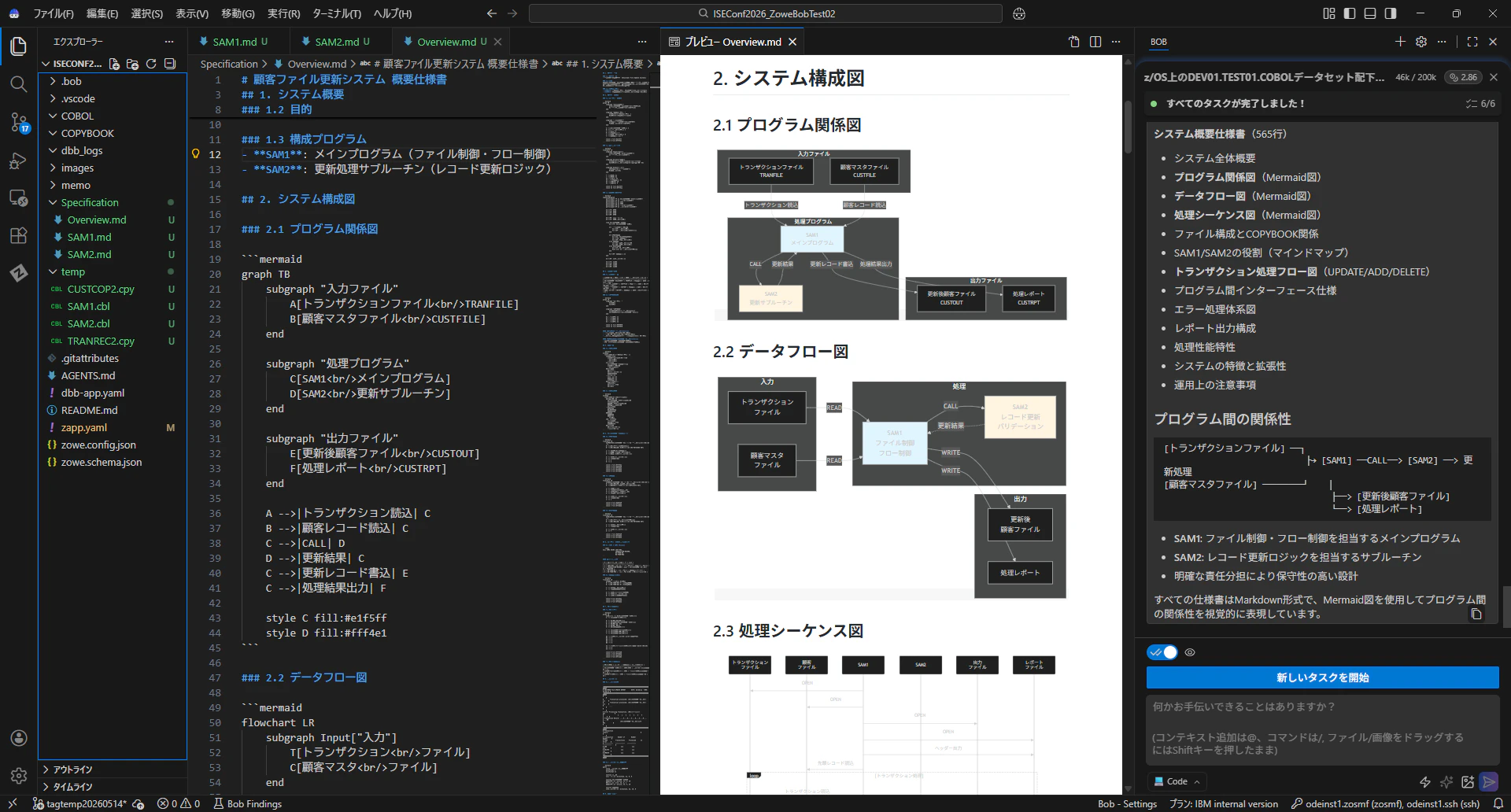The width and height of the screenshot is (1511, 812).
Task: Click the tagtemp20260514 branch in status bar
Action: pos(79,803)
